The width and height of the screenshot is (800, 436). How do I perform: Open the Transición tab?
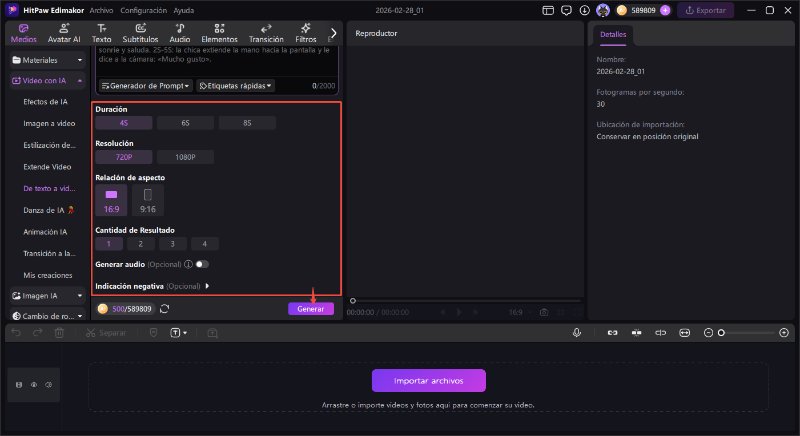(266, 33)
